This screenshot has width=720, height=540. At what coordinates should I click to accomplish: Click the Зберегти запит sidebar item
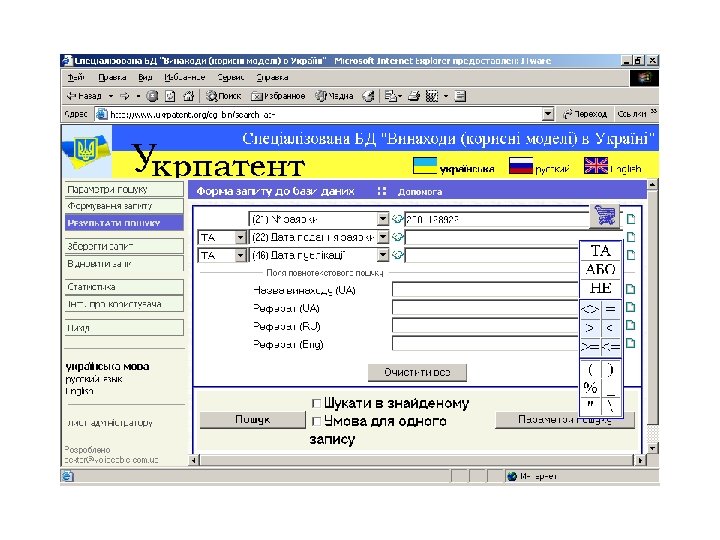(124, 246)
